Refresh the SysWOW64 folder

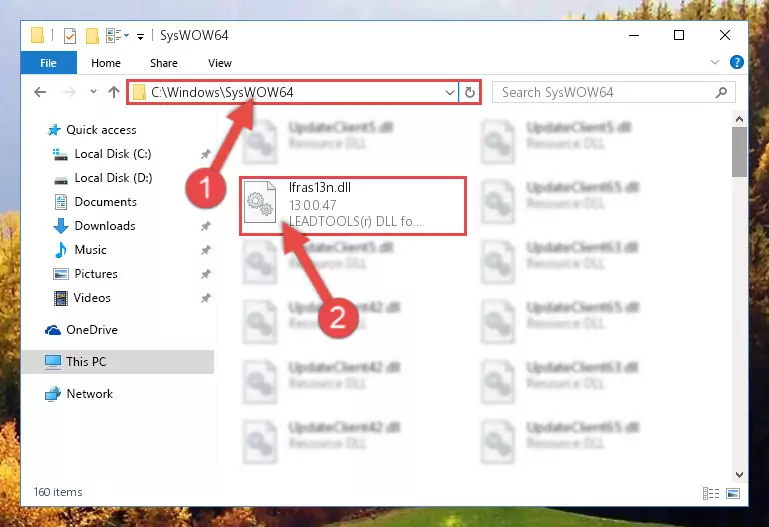(470, 92)
